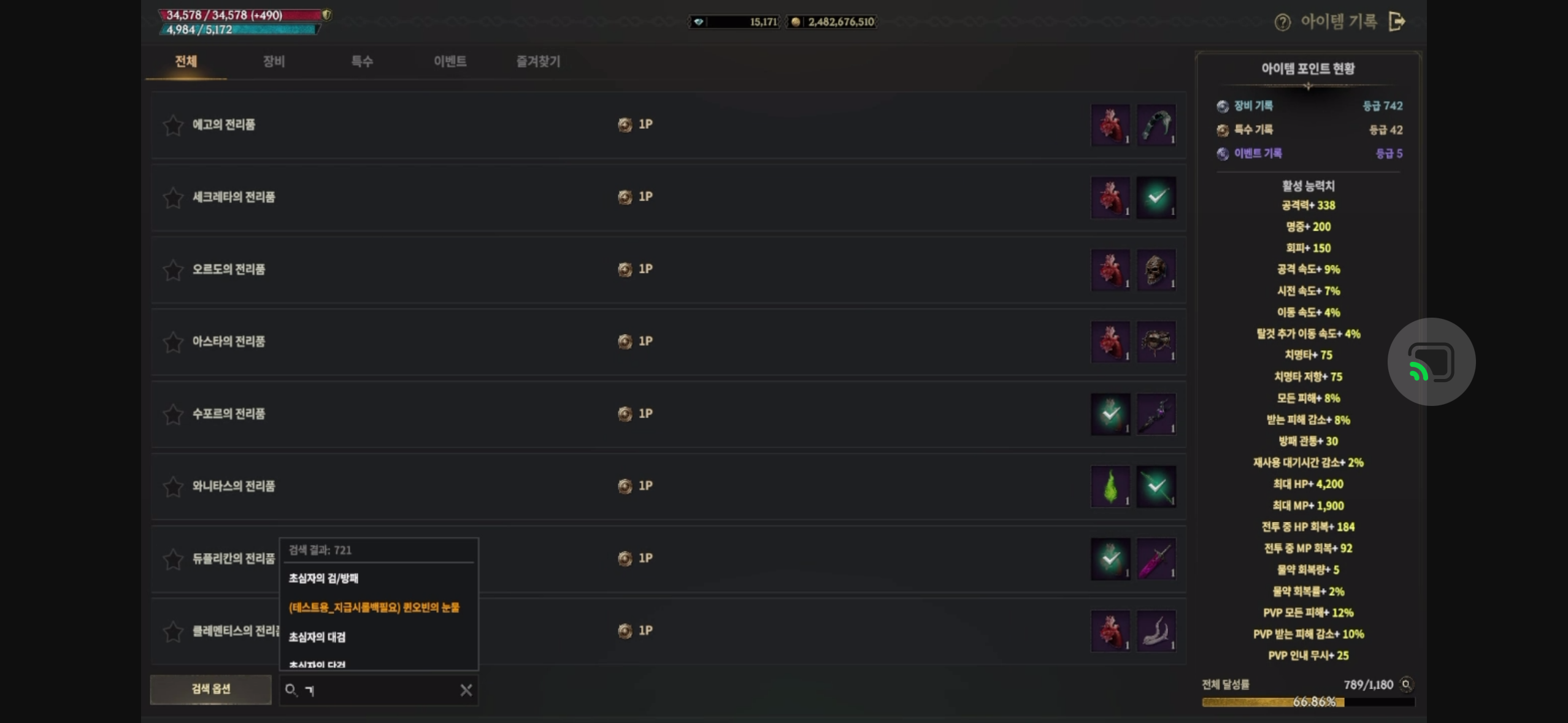The height and width of the screenshot is (723, 1568).
Task: Toggle favorite star for 세크레타의 전리품
Action: click(x=173, y=197)
